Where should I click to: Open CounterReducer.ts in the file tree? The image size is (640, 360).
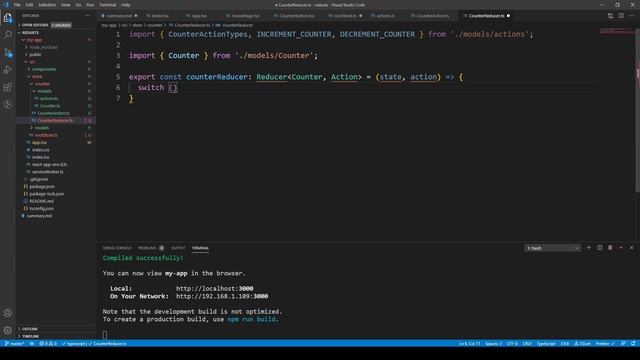pyautogui.click(x=55, y=121)
